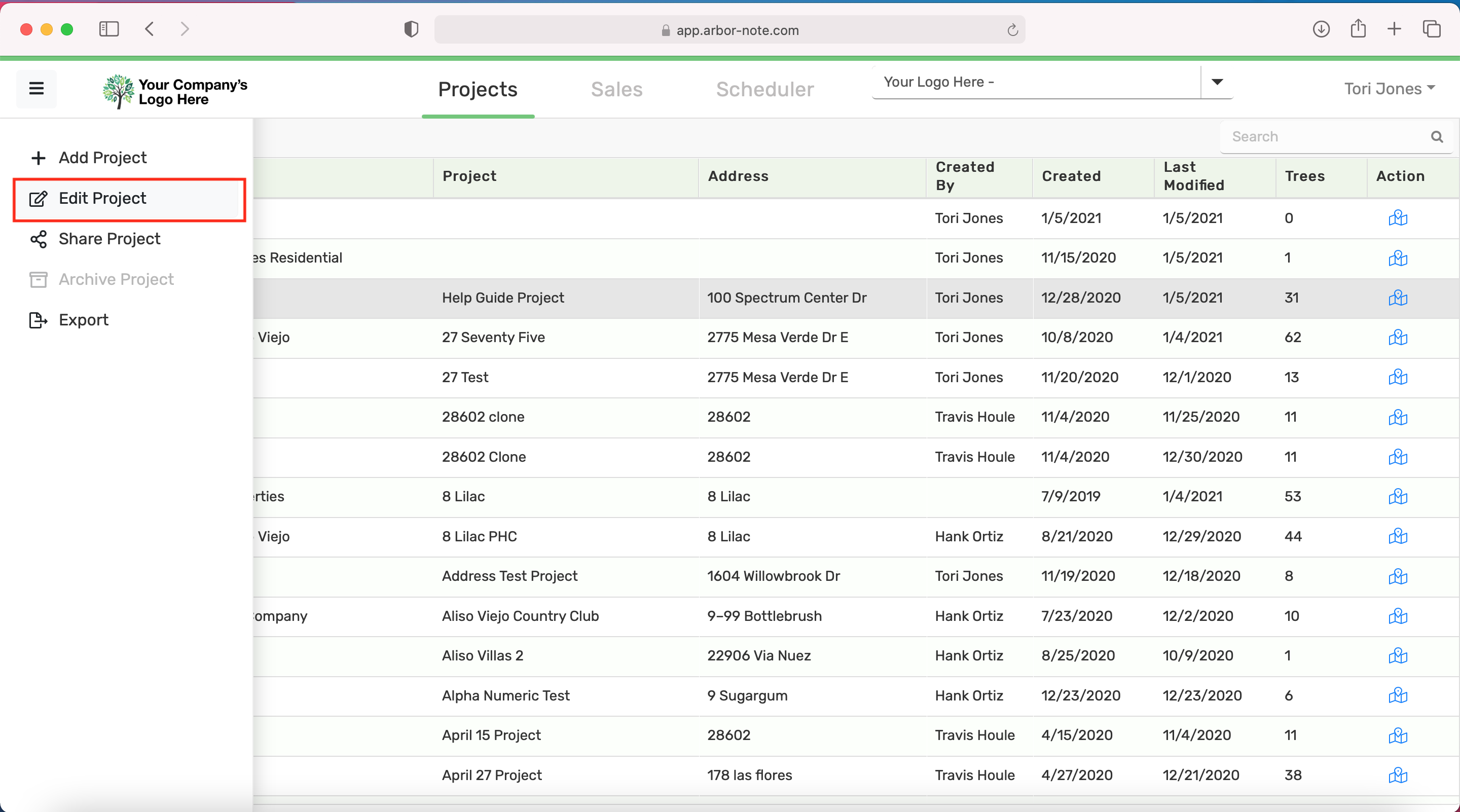Click address 100 Spectrum Center Dr

(x=787, y=298)
